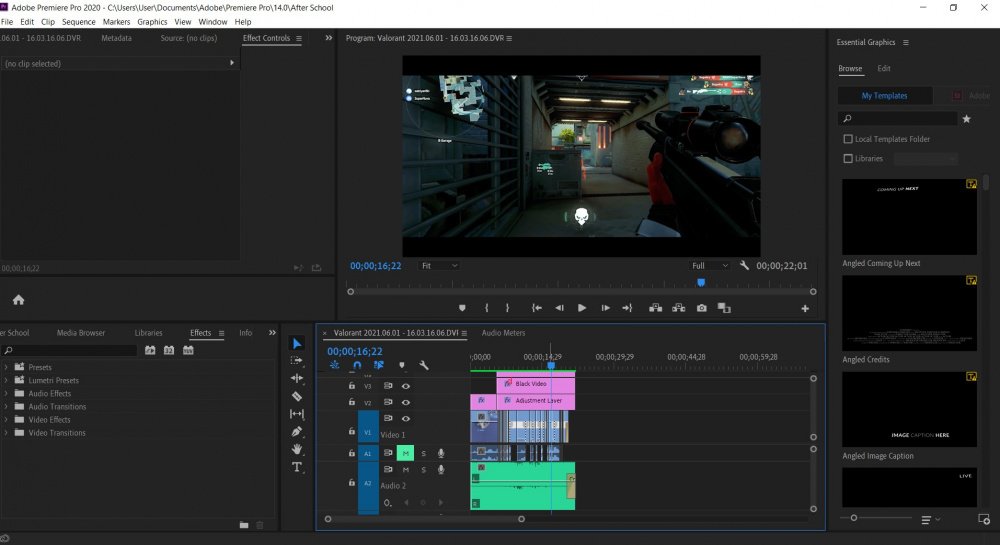Toggle Snap in timeline

click(x=357, y=365)
